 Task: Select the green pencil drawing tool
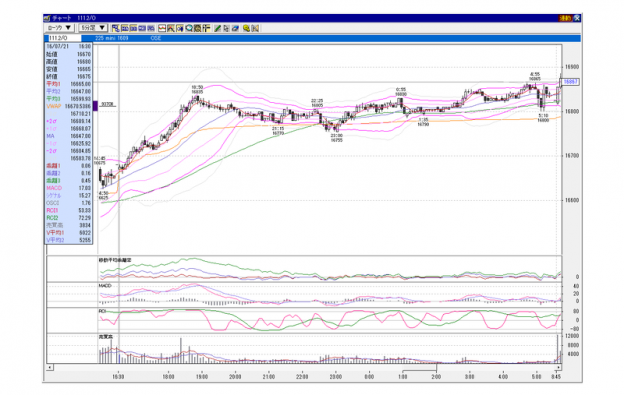(217, 28)
